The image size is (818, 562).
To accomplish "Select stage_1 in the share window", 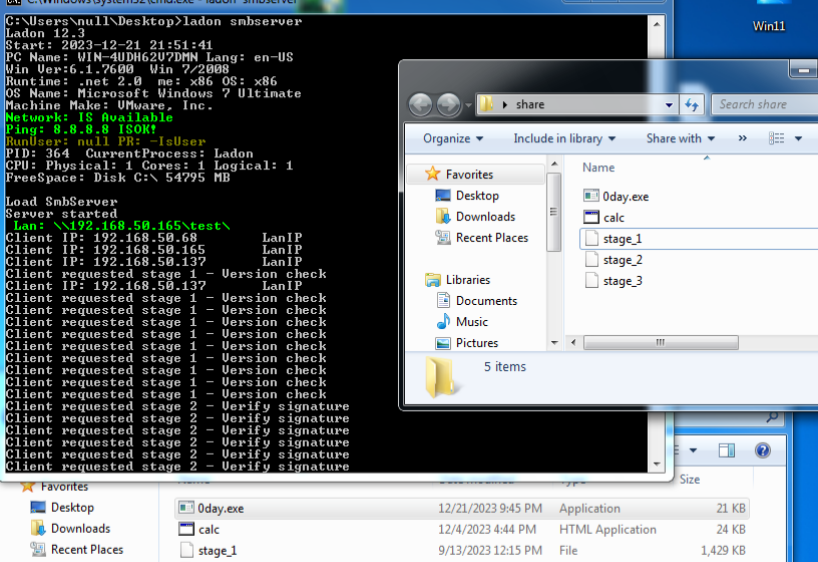I will click(x=699, y=238).
